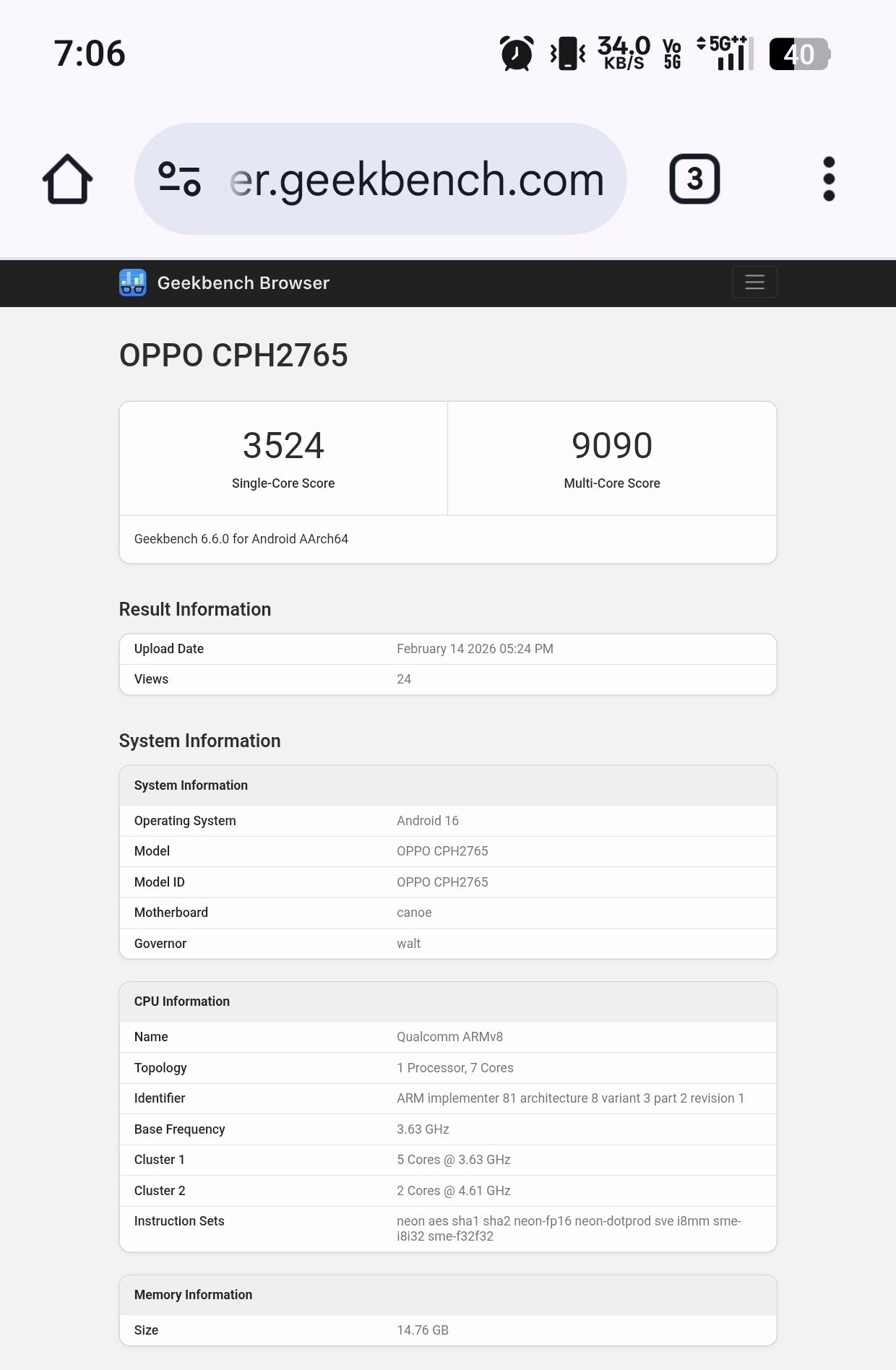Screen dimensions: 896x1370
Task: Tap the battery level indicator
Action: click(x=799, y=54)
